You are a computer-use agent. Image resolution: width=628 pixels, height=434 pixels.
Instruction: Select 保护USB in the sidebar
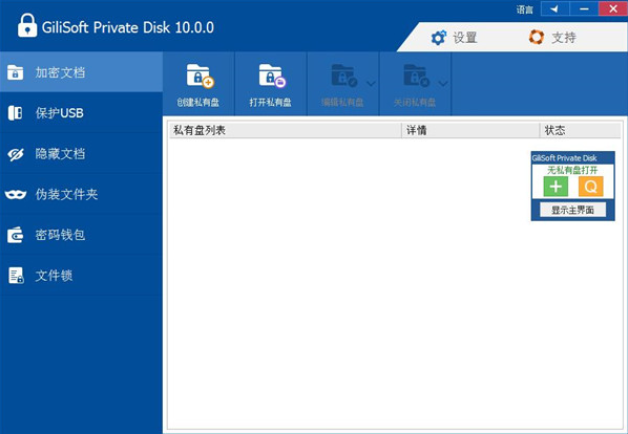click(60, 113)
